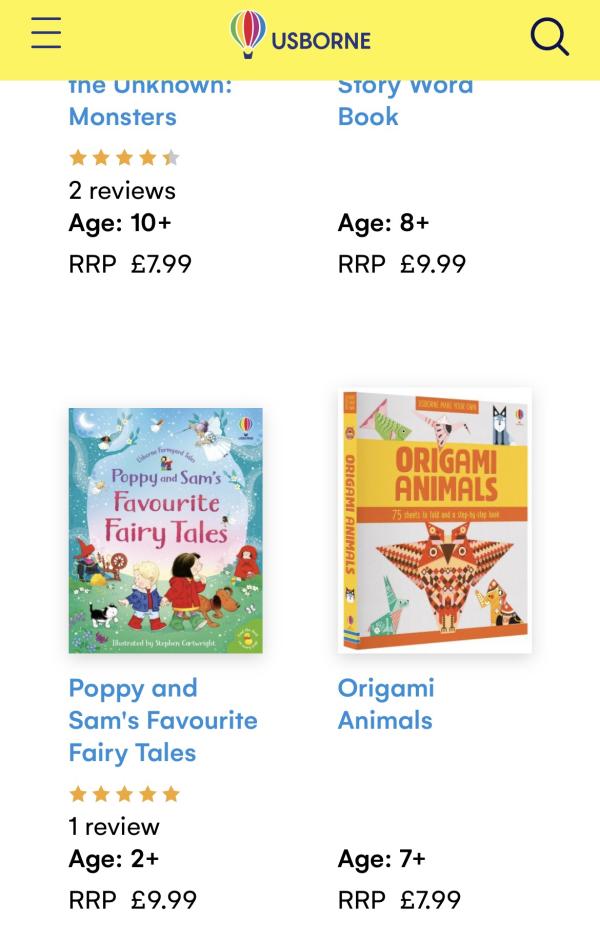Open the Unknown: Monsters title link
Viewport: 600px width, 943px height.
pyautogui.click(x=150, y=101)
